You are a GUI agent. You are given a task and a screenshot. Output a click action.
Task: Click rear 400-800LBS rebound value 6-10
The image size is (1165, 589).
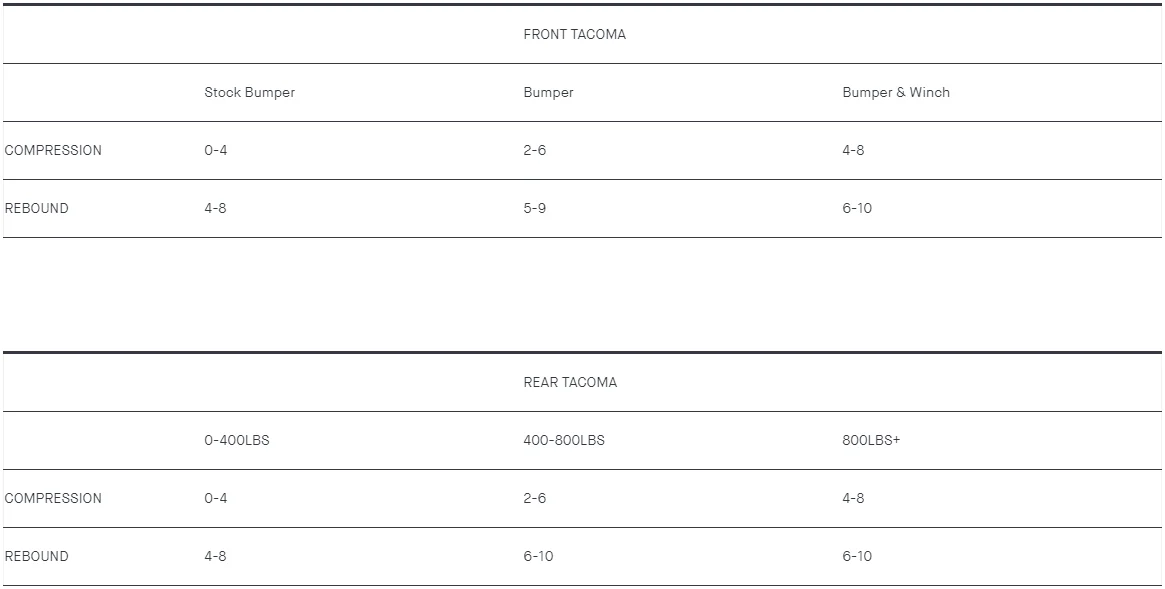538,556
